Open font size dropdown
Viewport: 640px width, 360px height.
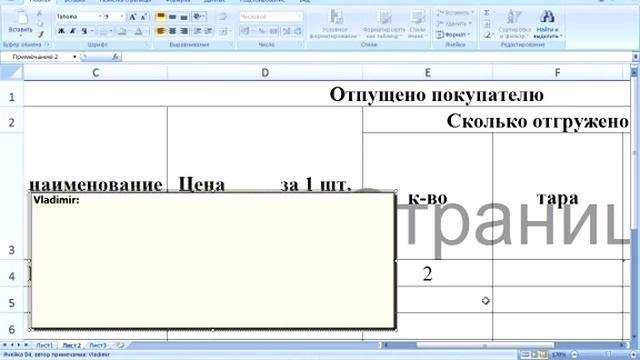point(122,17)
